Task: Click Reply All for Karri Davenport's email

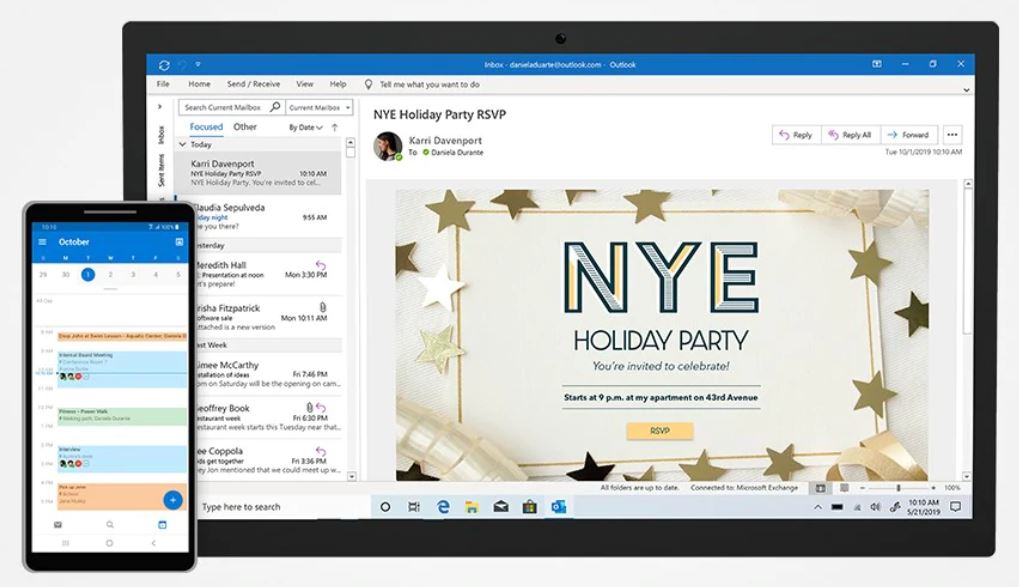Action: [x=851, y=134]
